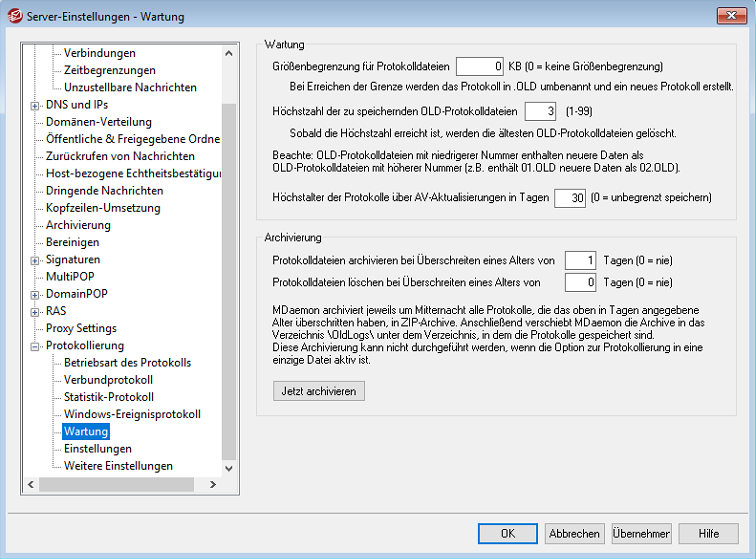Focus the Höchstzahl OLD-Protokolldateien field
756x559 pixels.
tap(539, 111)
